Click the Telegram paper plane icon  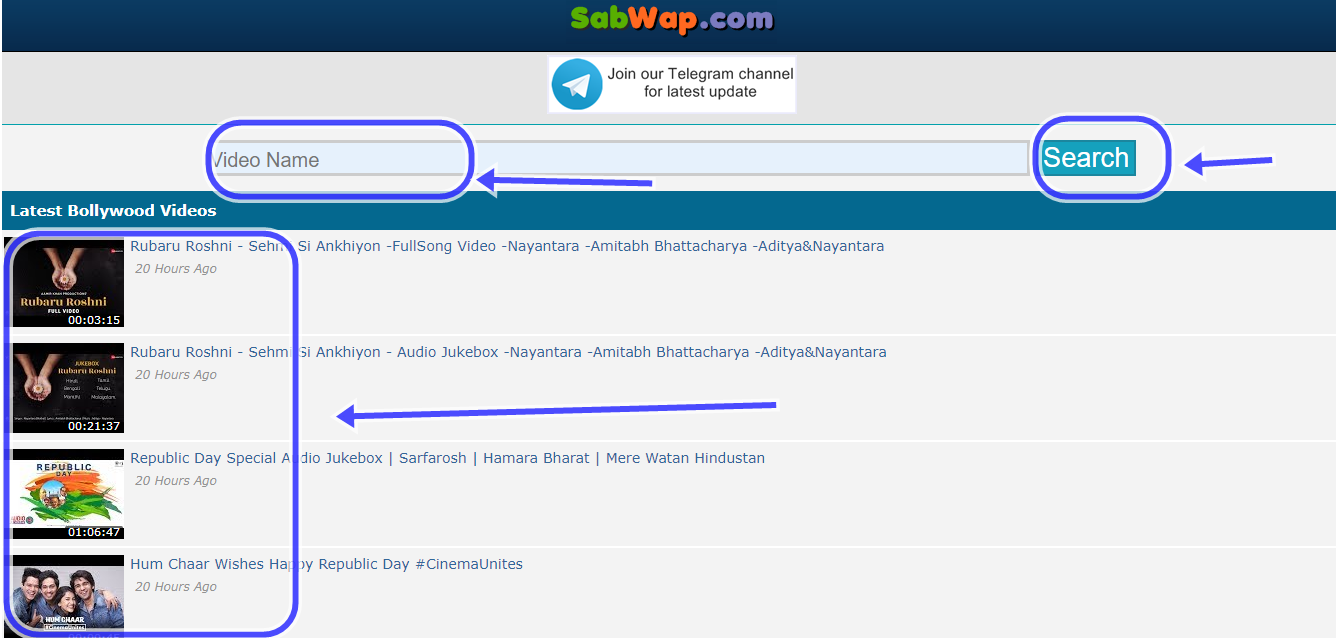577,84
